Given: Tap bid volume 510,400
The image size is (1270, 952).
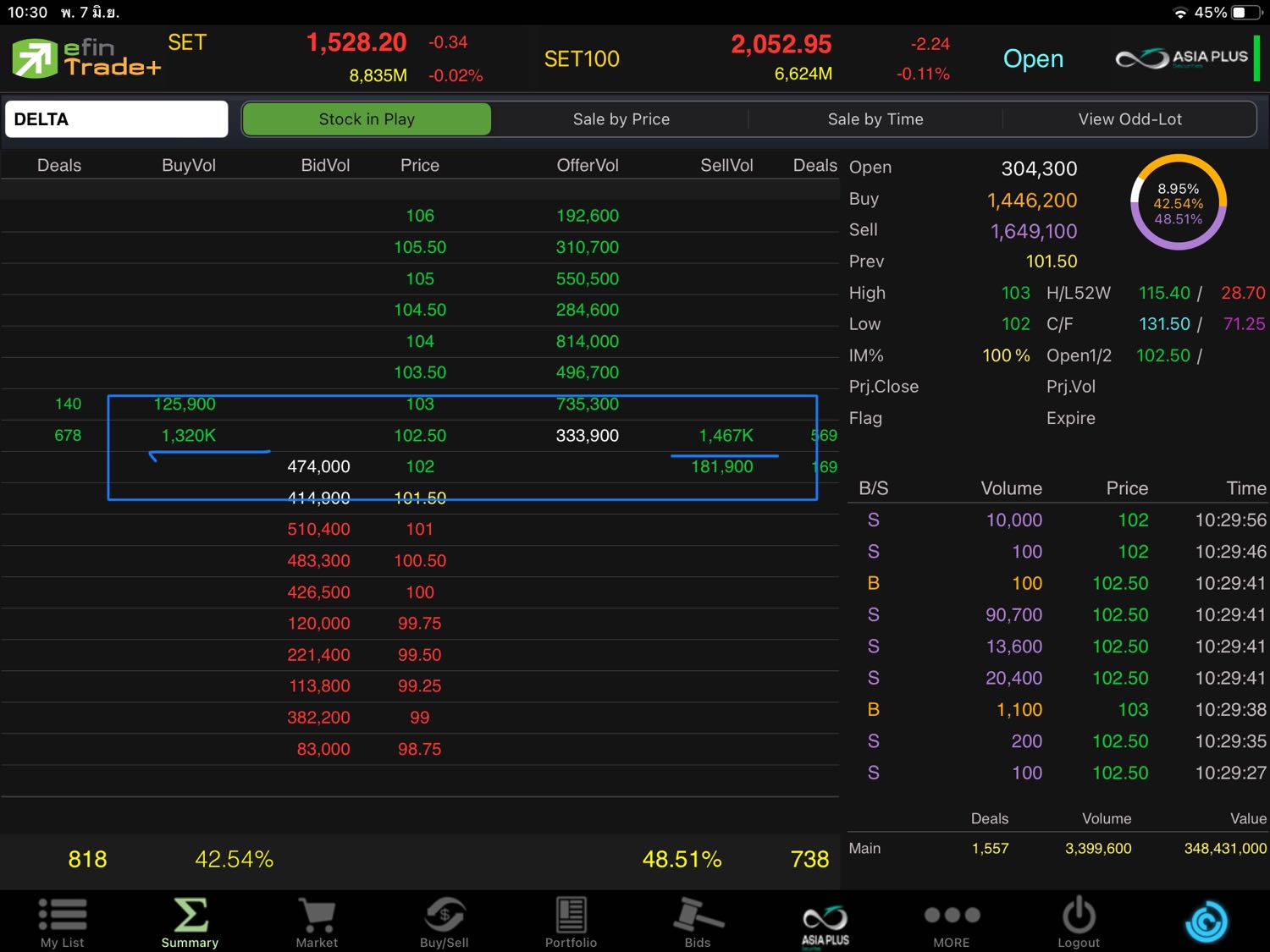Looking at the screenshot, I should click(318, 529).
